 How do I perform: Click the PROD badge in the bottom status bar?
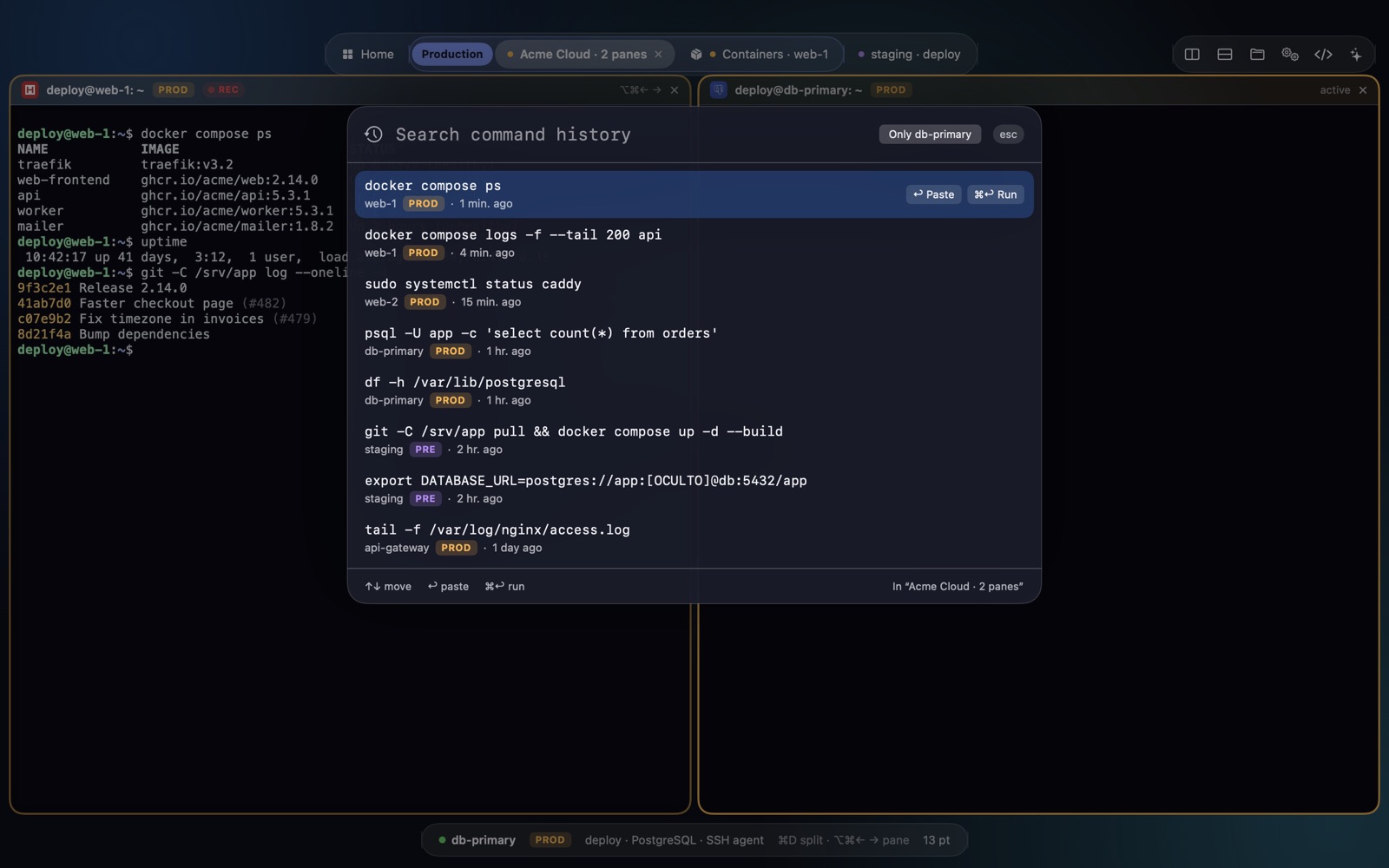pos(550,840)
